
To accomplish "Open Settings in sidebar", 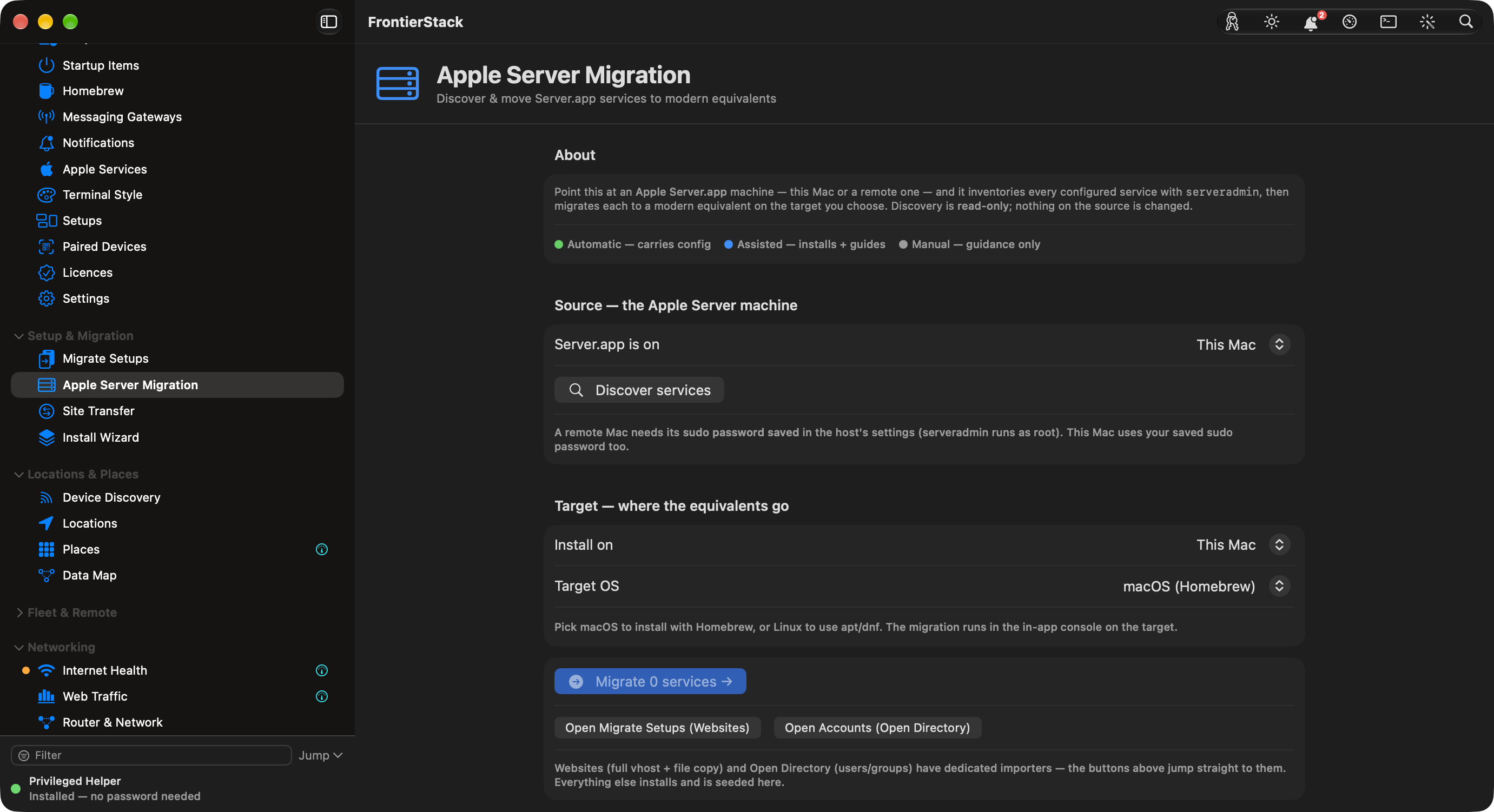I will pos(177,298).
